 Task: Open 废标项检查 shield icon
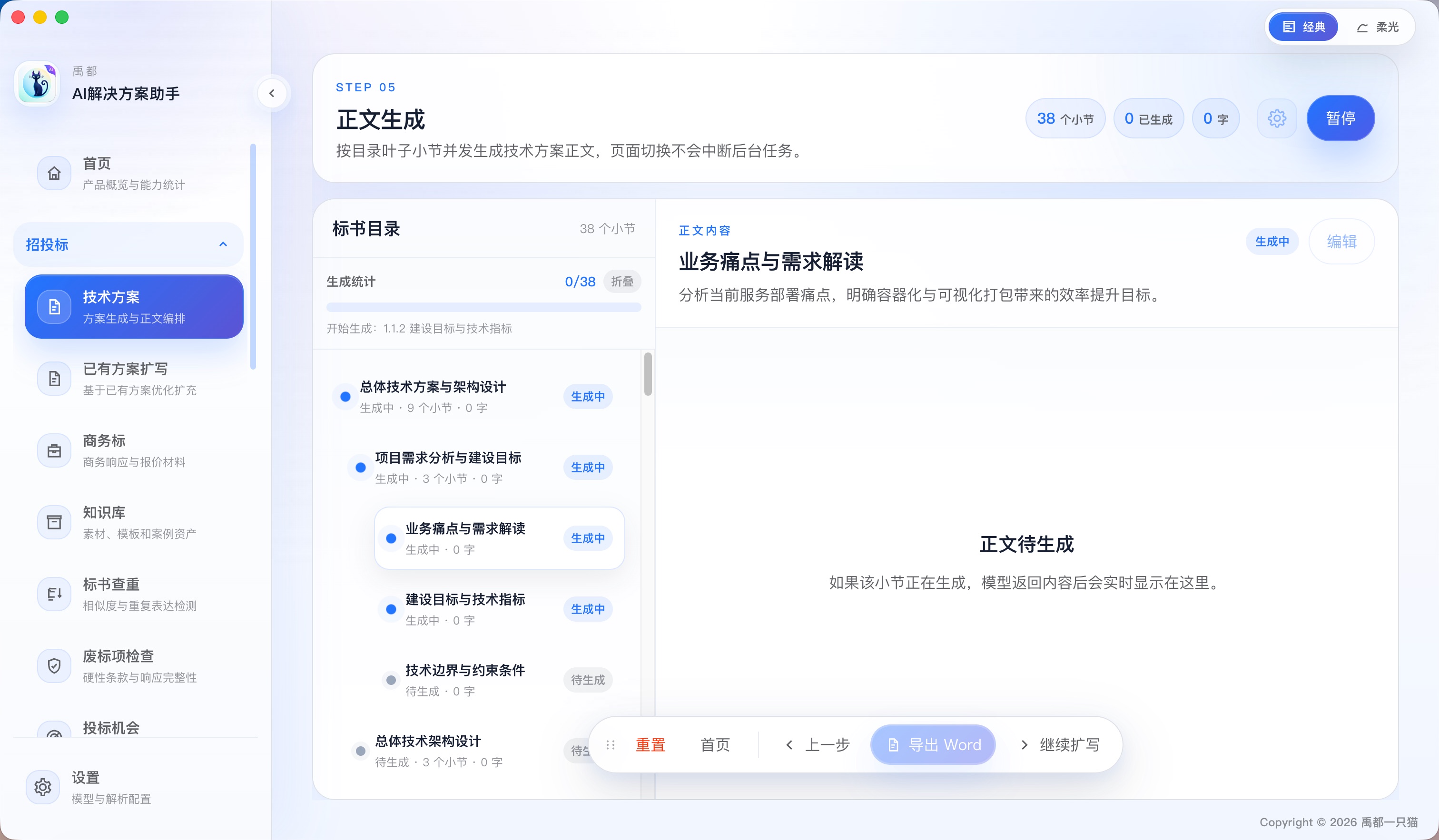54,666
